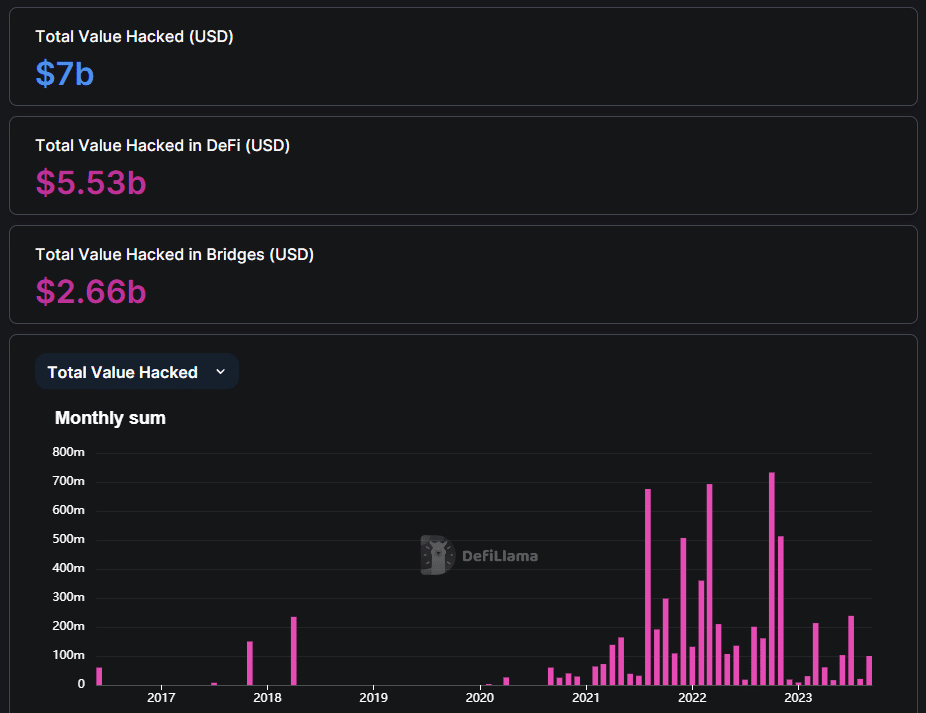Click the 2020 x-axis label

tap(480, 698)
